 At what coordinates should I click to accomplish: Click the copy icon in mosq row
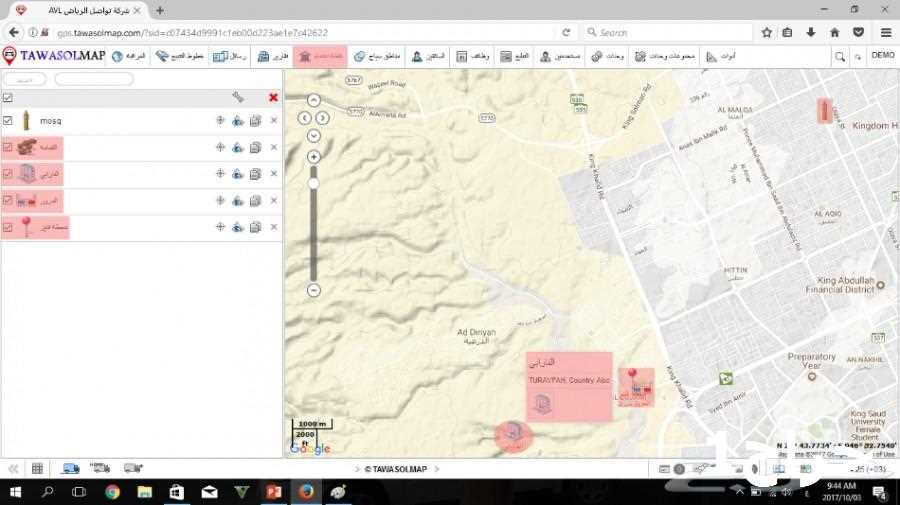(255, 121)
